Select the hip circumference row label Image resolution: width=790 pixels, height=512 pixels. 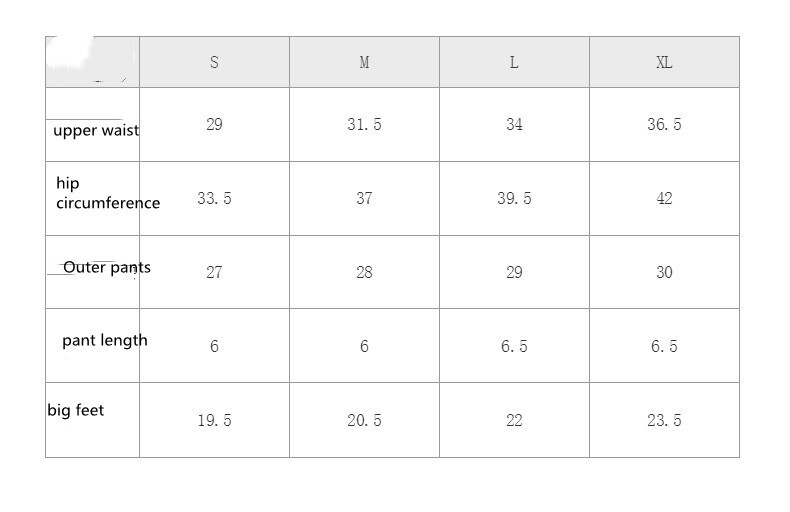(x=108, y=193)
